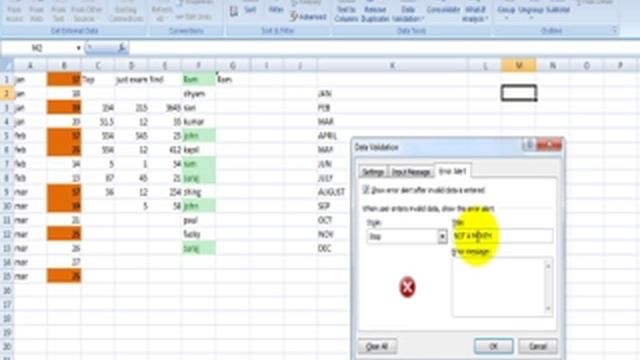Image resolution: width=640 pixels, height=360 pixels.
Task: Click the Clear All button
Action: [x=378, y=347]
